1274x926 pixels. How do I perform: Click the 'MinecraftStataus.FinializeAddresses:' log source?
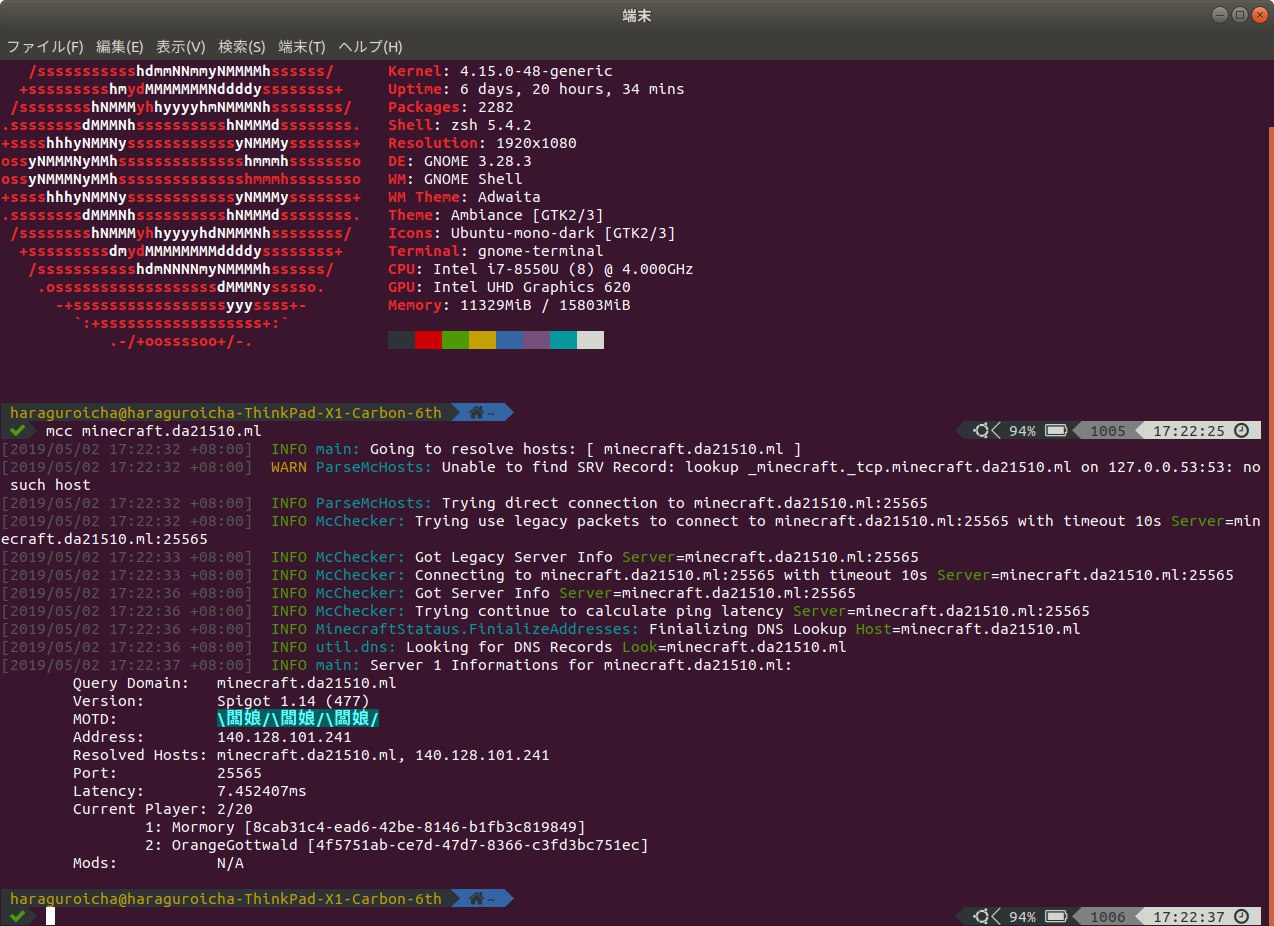(x=477, y=629)
